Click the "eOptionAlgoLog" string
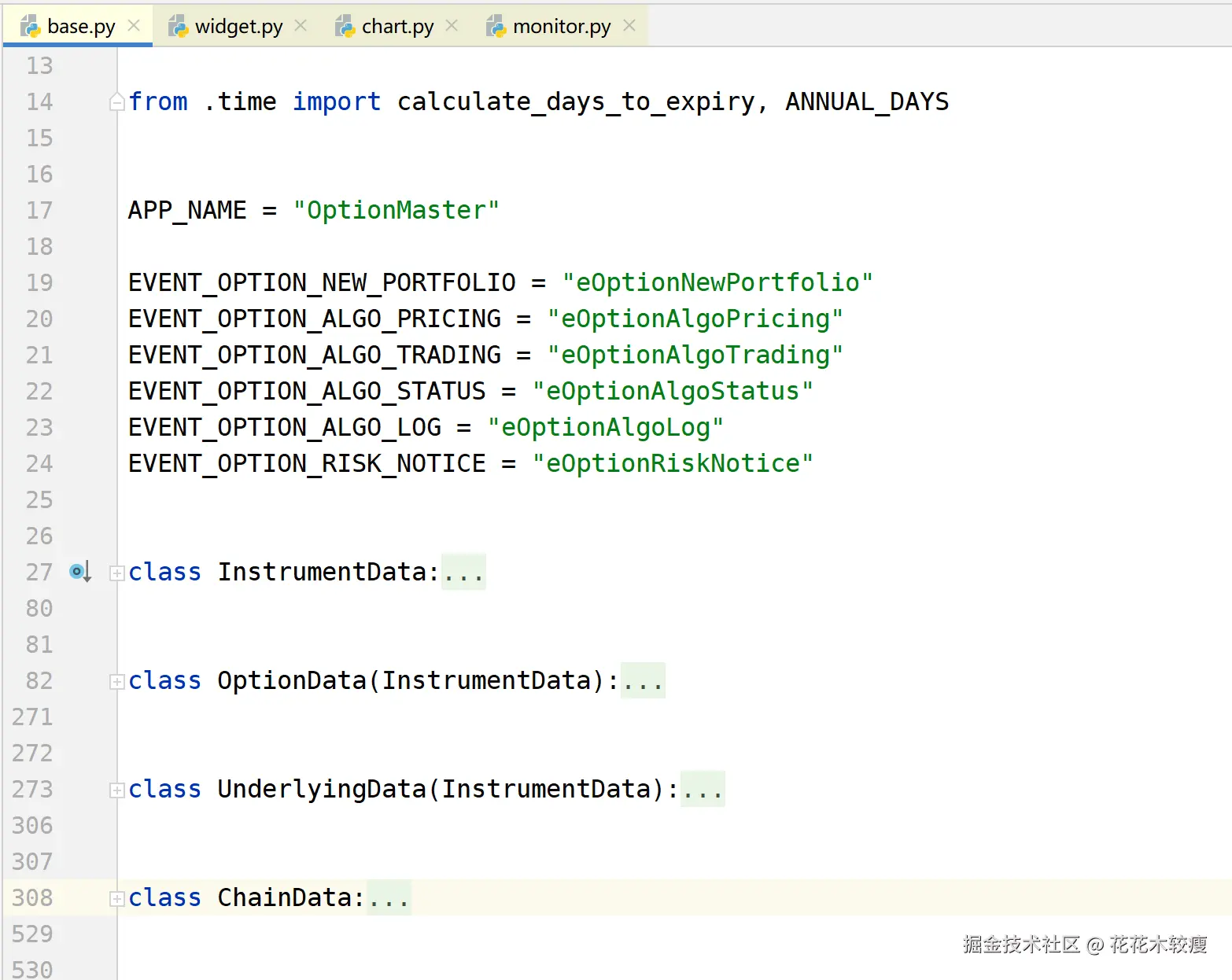This screenshot has height=980, width=1232. click(x=606, y=427)
